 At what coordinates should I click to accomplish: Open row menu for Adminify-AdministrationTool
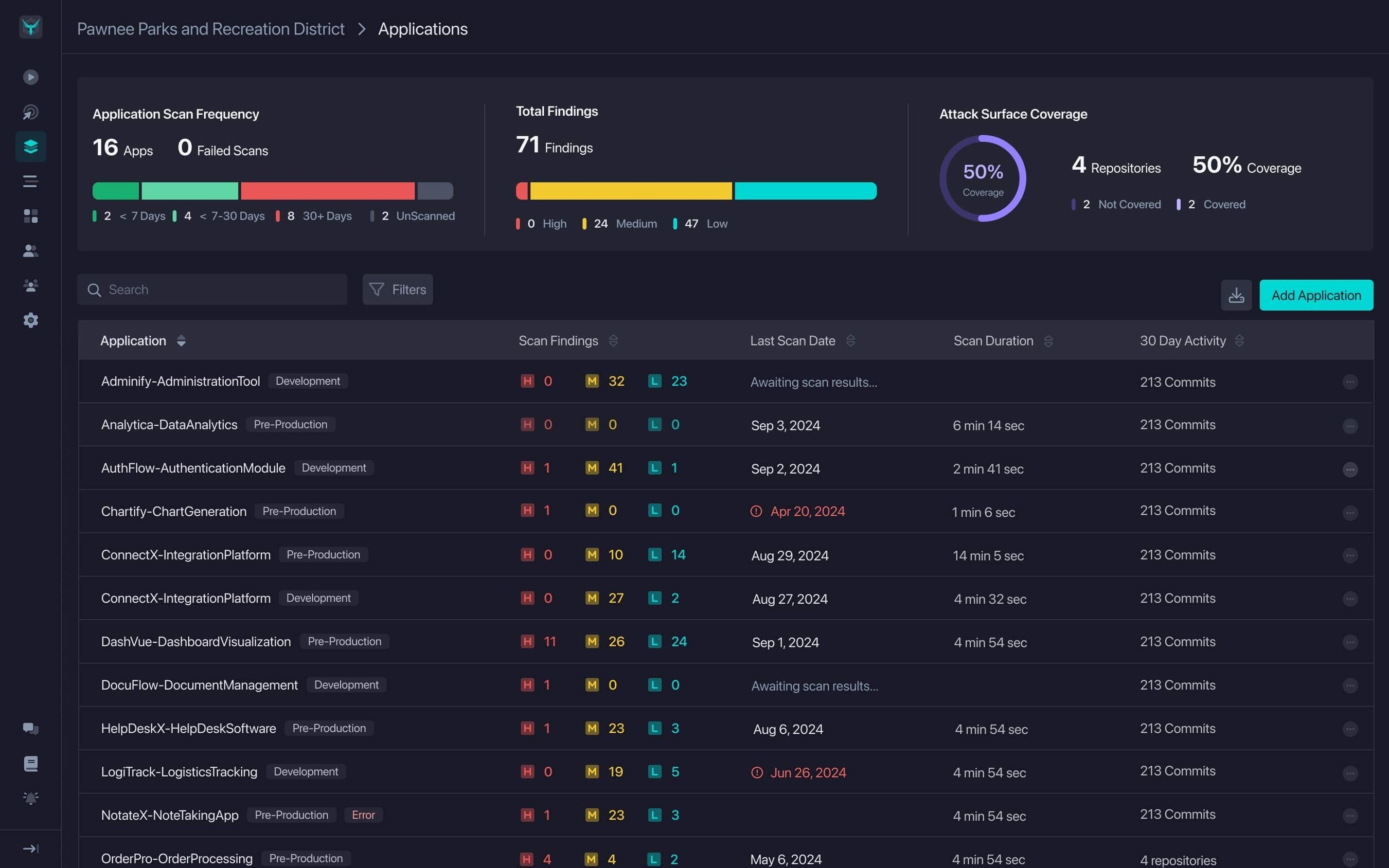tap(1350, 382)
